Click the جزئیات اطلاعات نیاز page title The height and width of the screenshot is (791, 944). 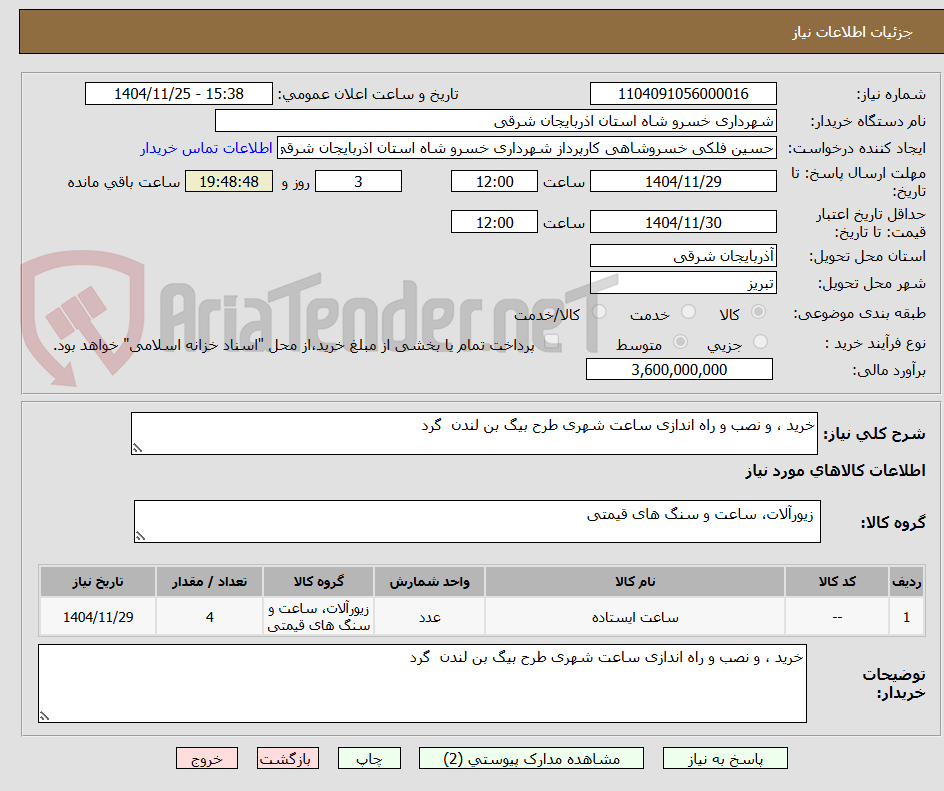pos(852,33)
